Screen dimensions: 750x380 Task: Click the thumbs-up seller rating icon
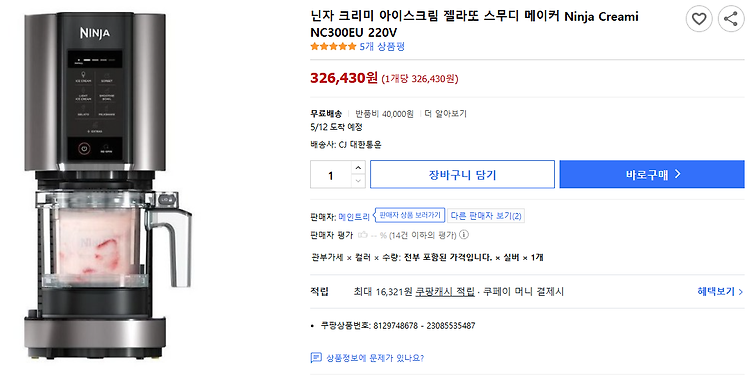[363, 235]
